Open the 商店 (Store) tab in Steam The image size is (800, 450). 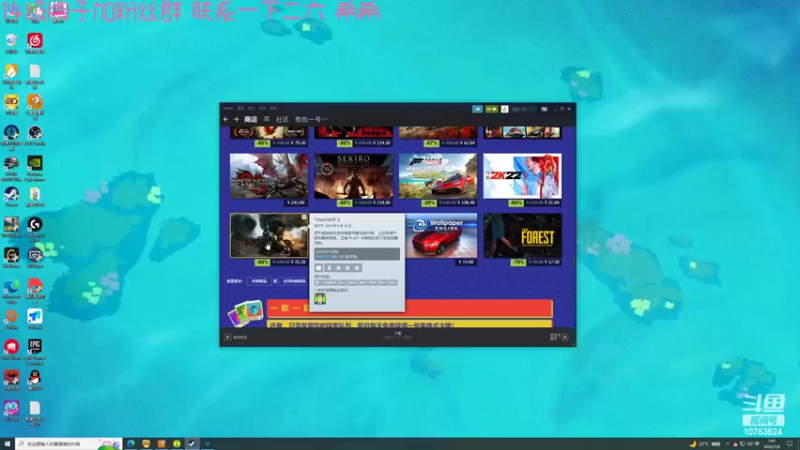coord(251,119)
